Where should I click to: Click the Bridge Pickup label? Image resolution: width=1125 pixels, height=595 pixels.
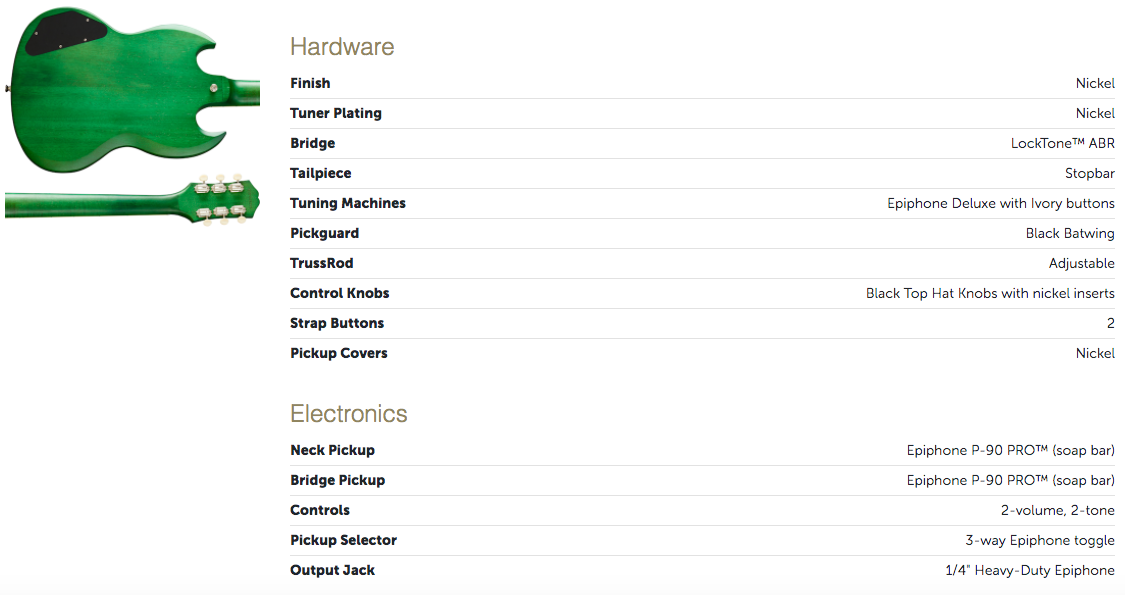pos(338,480)
